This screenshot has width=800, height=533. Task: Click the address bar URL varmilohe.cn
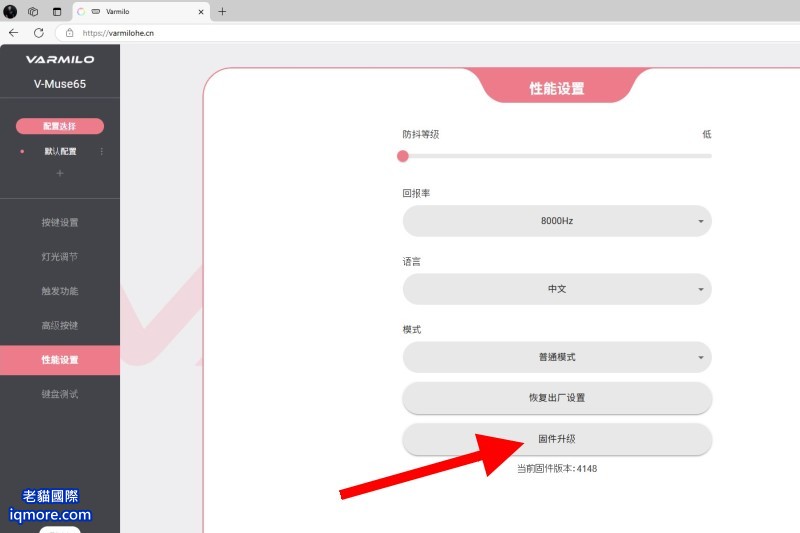(x=118, y=33)
